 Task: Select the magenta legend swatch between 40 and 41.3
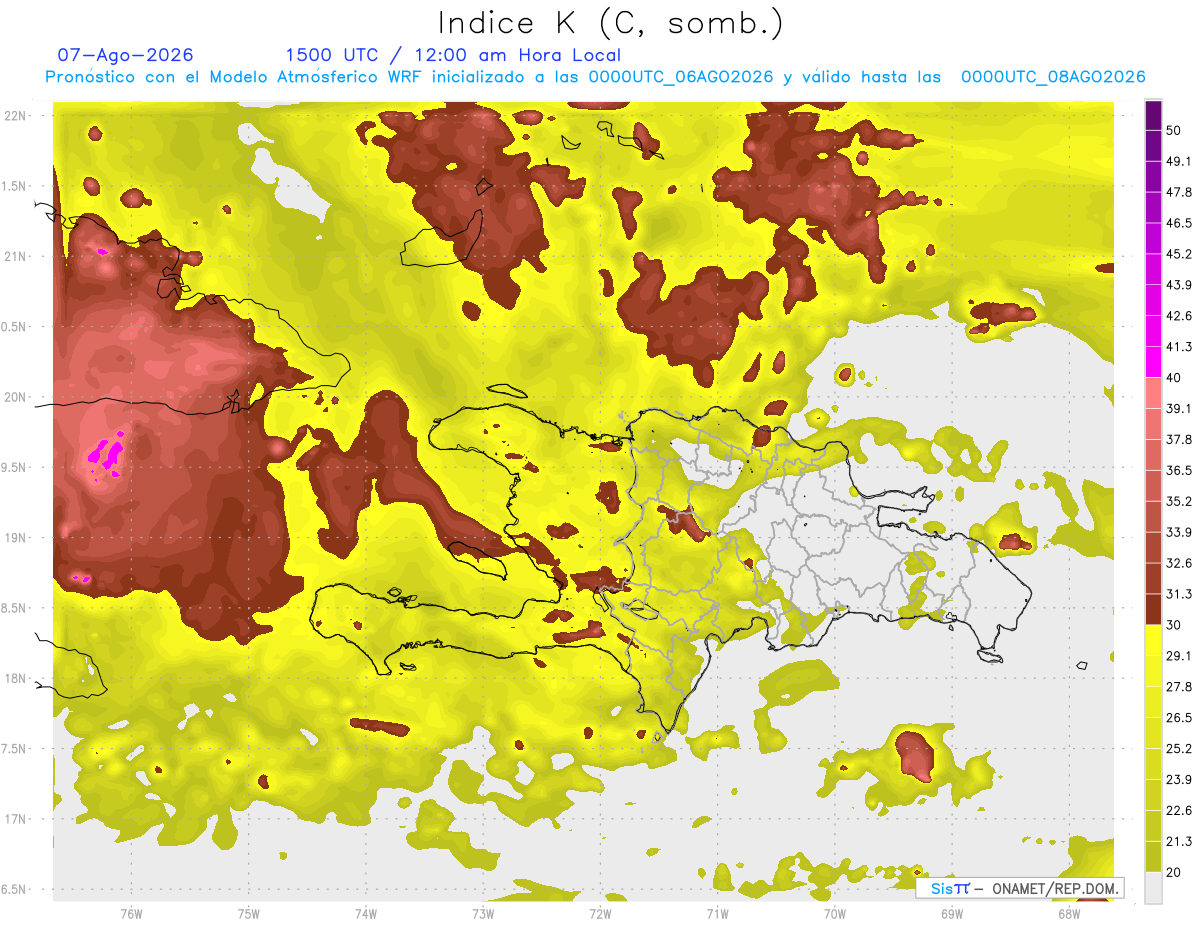click(1153, 363)
